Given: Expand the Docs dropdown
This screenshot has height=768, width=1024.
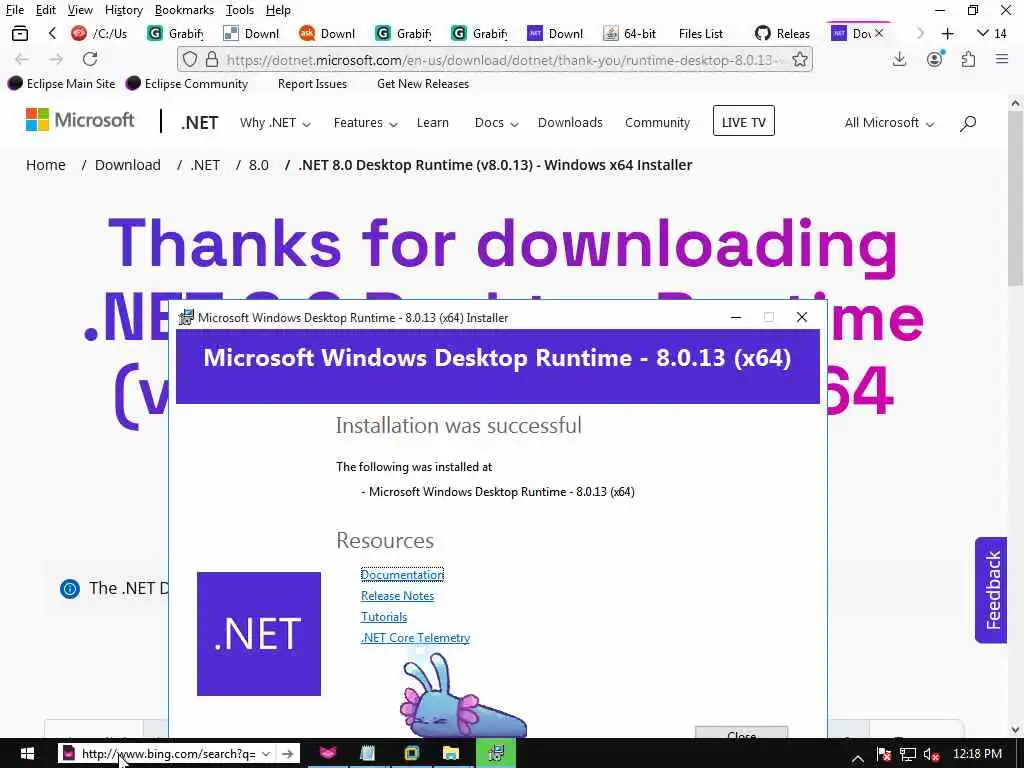Looking at the screenshot, I should point(496,123).
